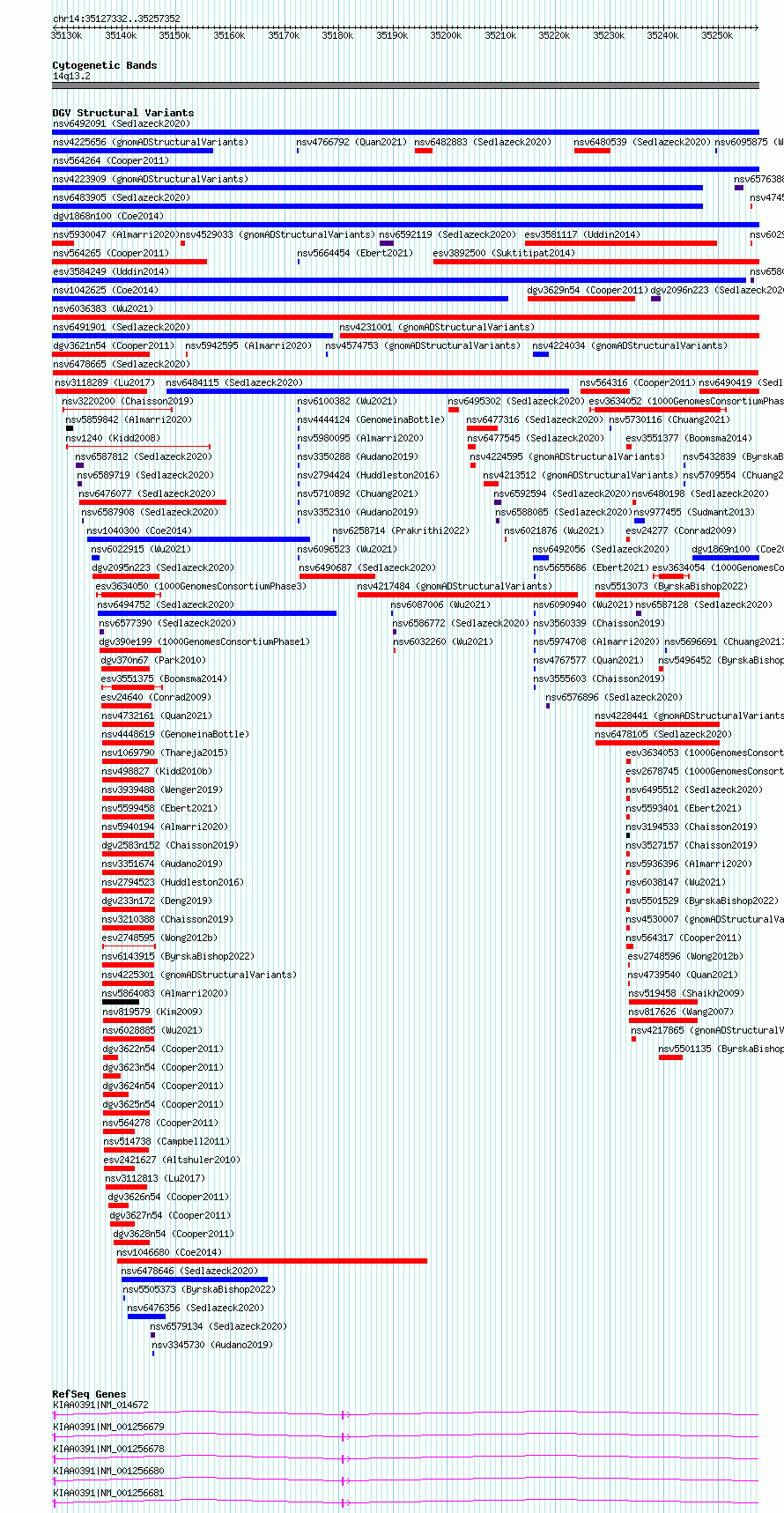Click the nsv2794424 (Huddleston2016) label
The image size is (784, 1513).
point(368,475)
